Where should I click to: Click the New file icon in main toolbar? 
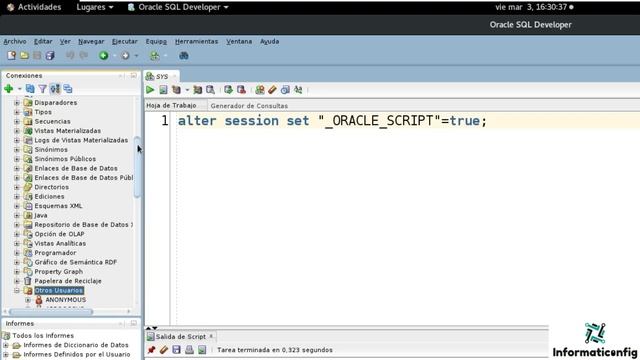click(x=11, y=56)
